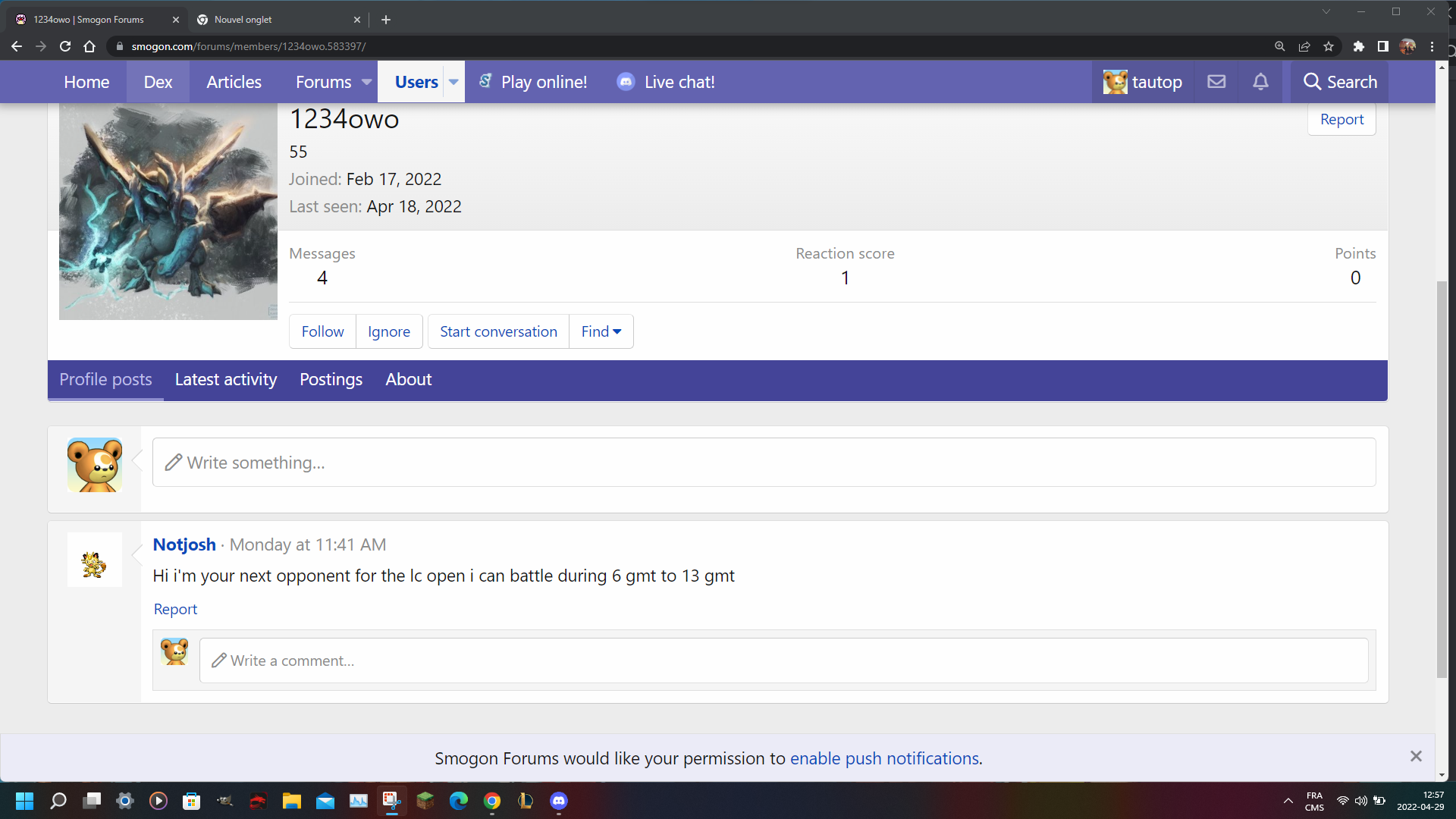Click the Write something input field
Viewport: 1456px width, 819px height.
coord(764,463)
